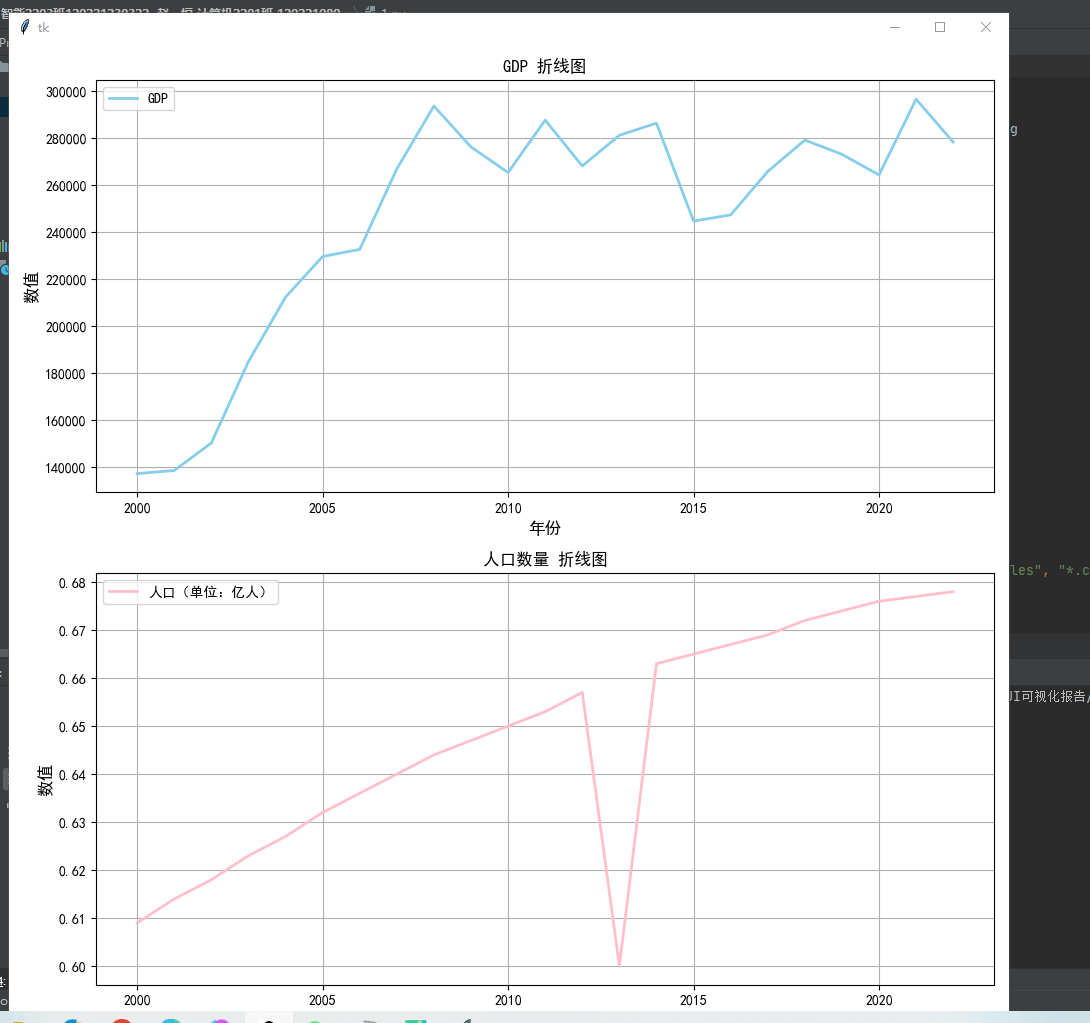Click the 0.67 y-axis tick label

pyautogui.click(x=72, y=631)
